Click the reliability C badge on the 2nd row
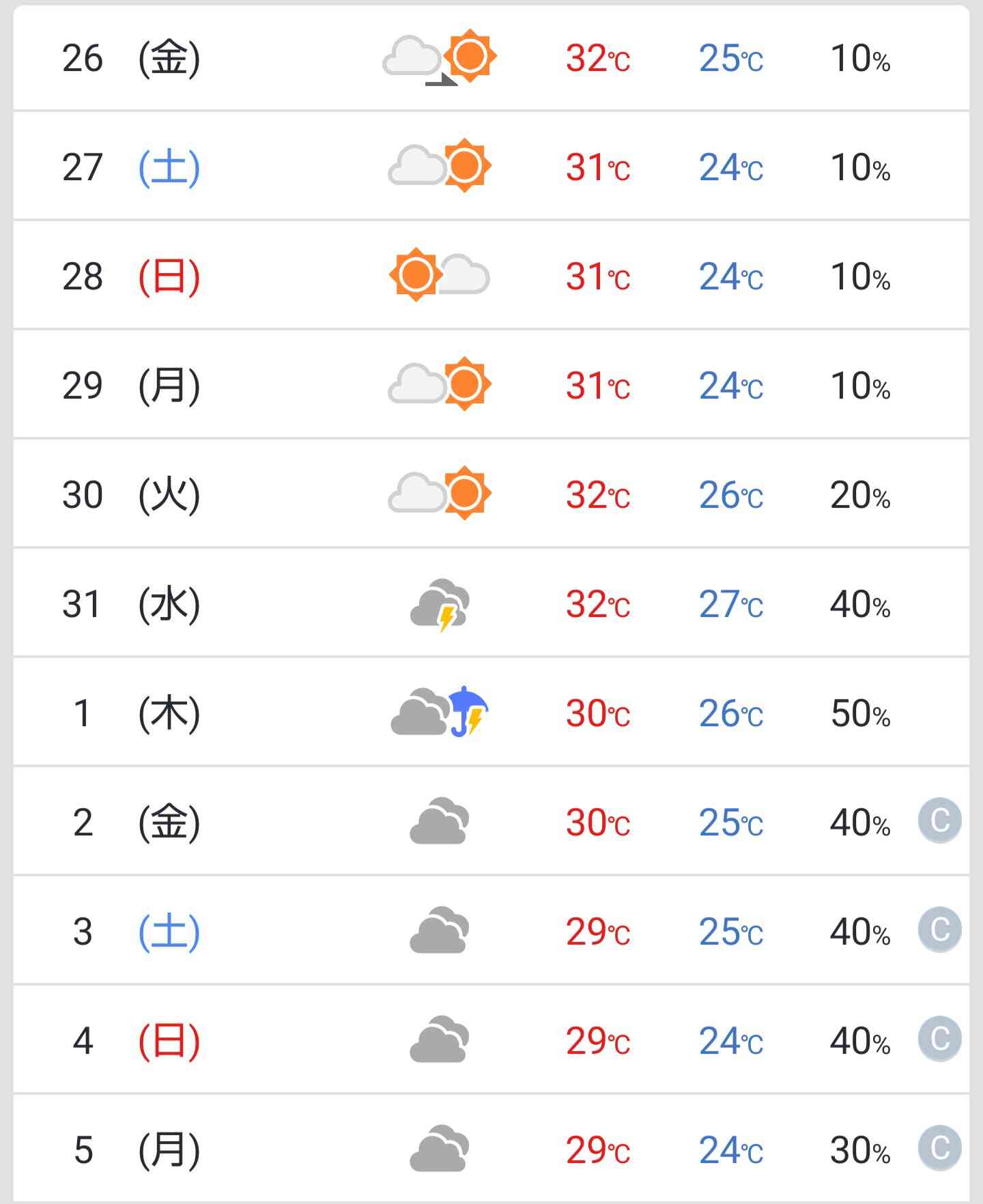Viewport: 983px width, 1204px height. [940, 820]
